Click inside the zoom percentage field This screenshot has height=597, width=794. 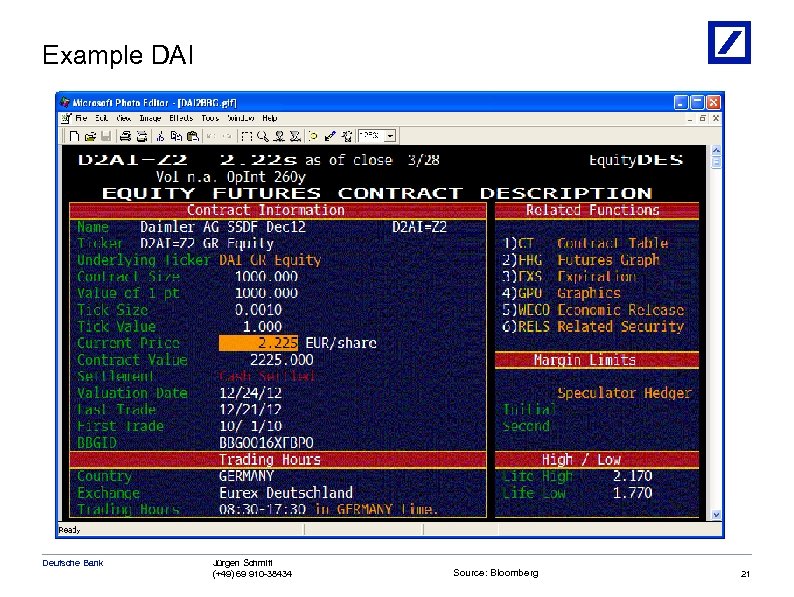pyautogui.click(x=371, y=136)
